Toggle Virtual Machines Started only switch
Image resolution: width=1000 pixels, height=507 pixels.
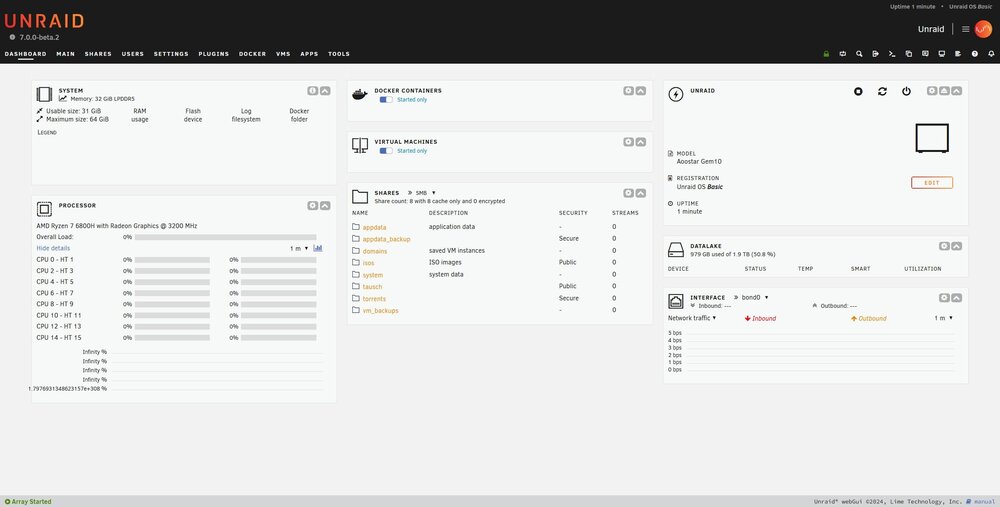point(386,151)
